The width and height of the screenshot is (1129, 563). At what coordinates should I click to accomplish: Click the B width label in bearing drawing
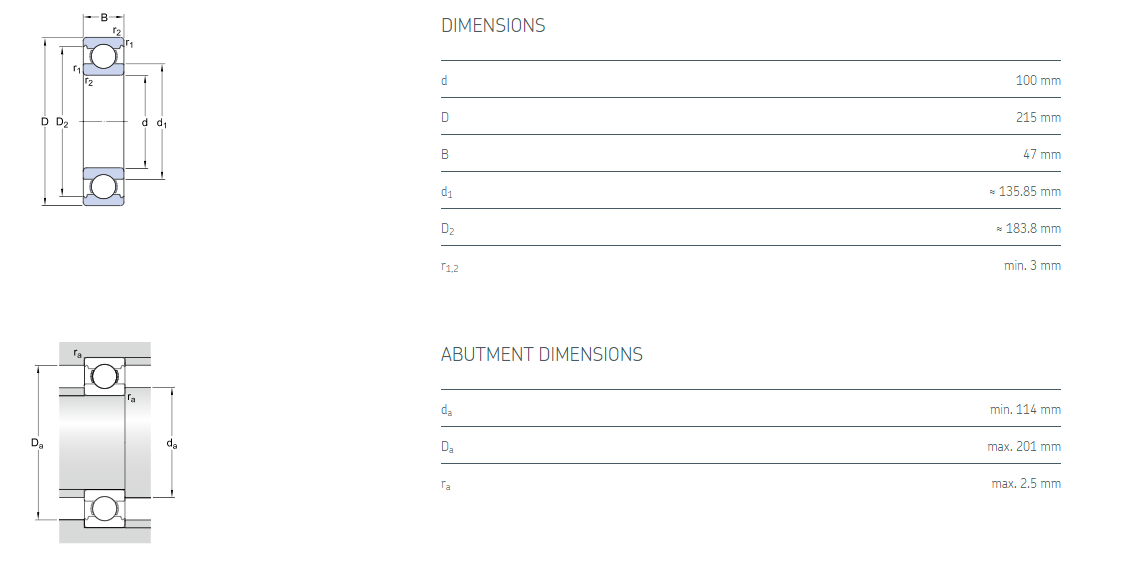pyautogui.click(x=104, y=17)
